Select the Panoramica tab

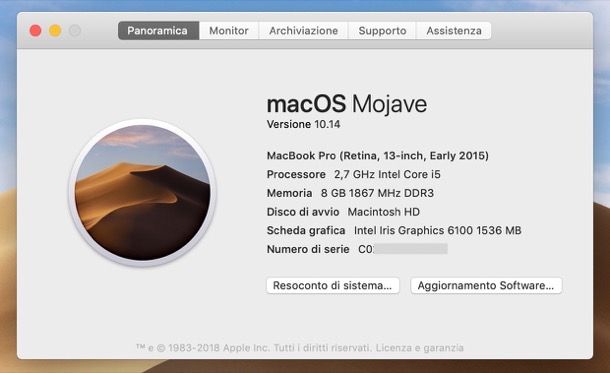point(158,31)
